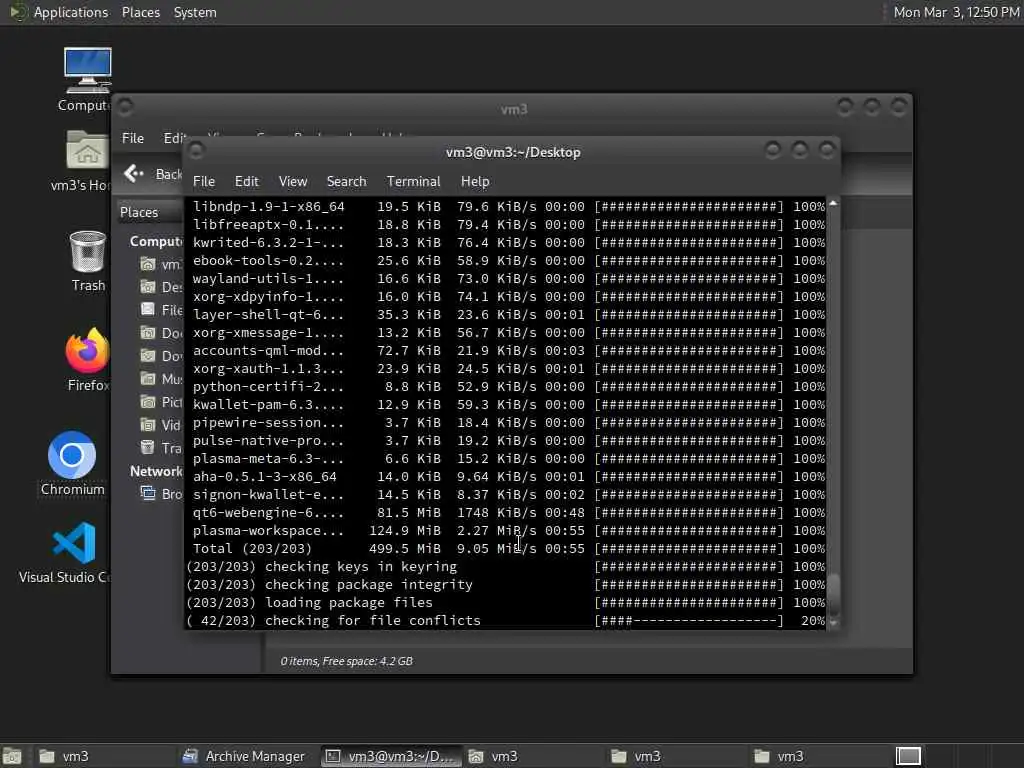Click the python-certifi download line
This screenshot has width=1024, height=768.
tap(508, 387)
